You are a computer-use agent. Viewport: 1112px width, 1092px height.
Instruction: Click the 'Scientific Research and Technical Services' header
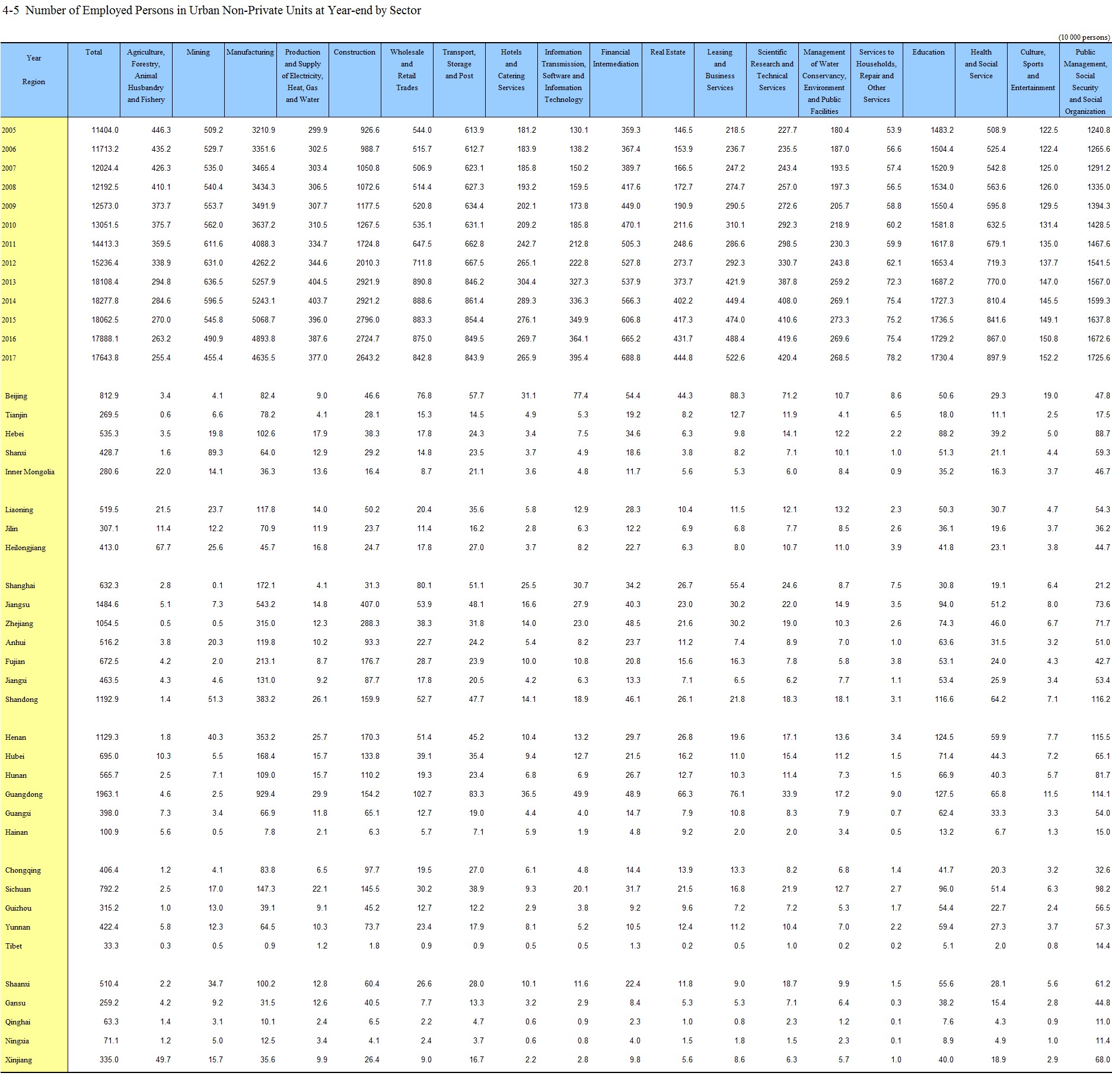point(772,70)
